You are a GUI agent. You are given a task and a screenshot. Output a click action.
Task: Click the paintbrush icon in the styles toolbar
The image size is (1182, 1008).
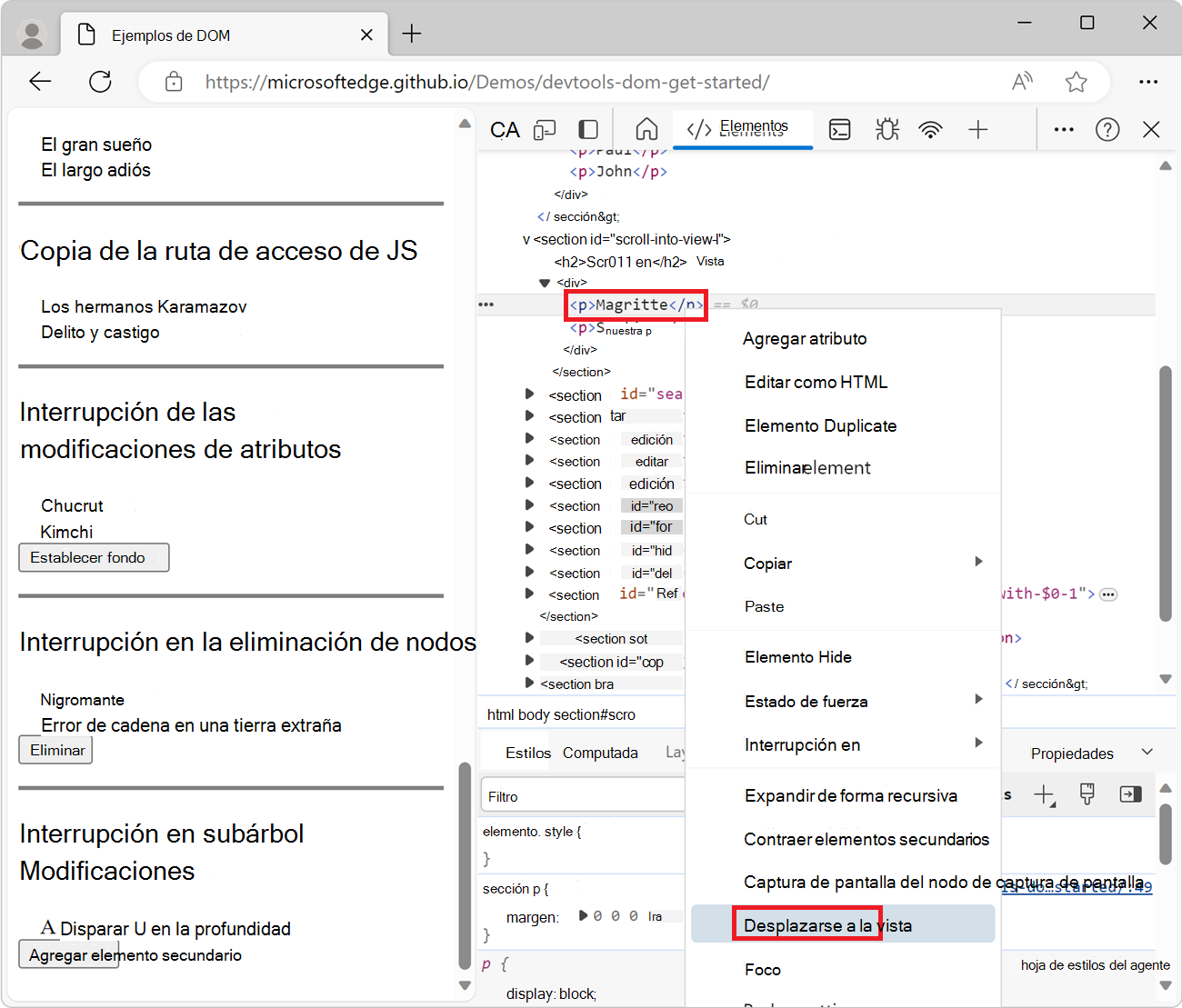(1087, 794)
